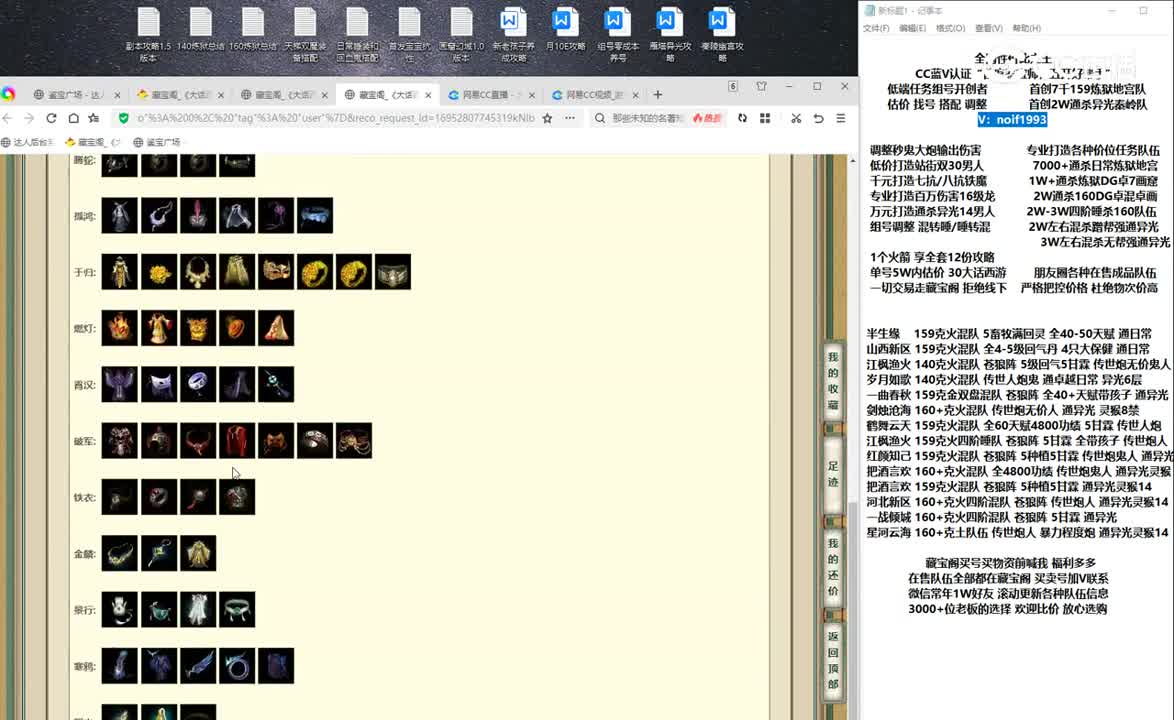Select the white robe in 景行 row

tap(198, 609)
